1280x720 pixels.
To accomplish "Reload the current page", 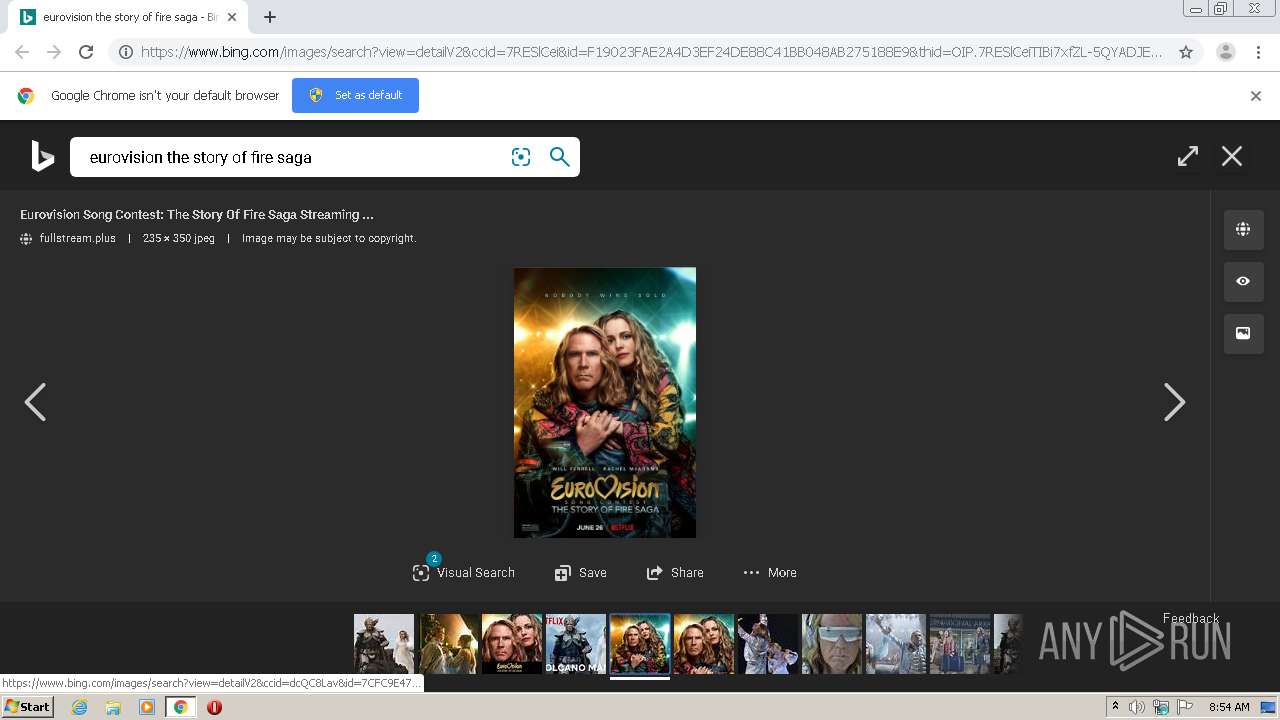I will click(86, 52).
